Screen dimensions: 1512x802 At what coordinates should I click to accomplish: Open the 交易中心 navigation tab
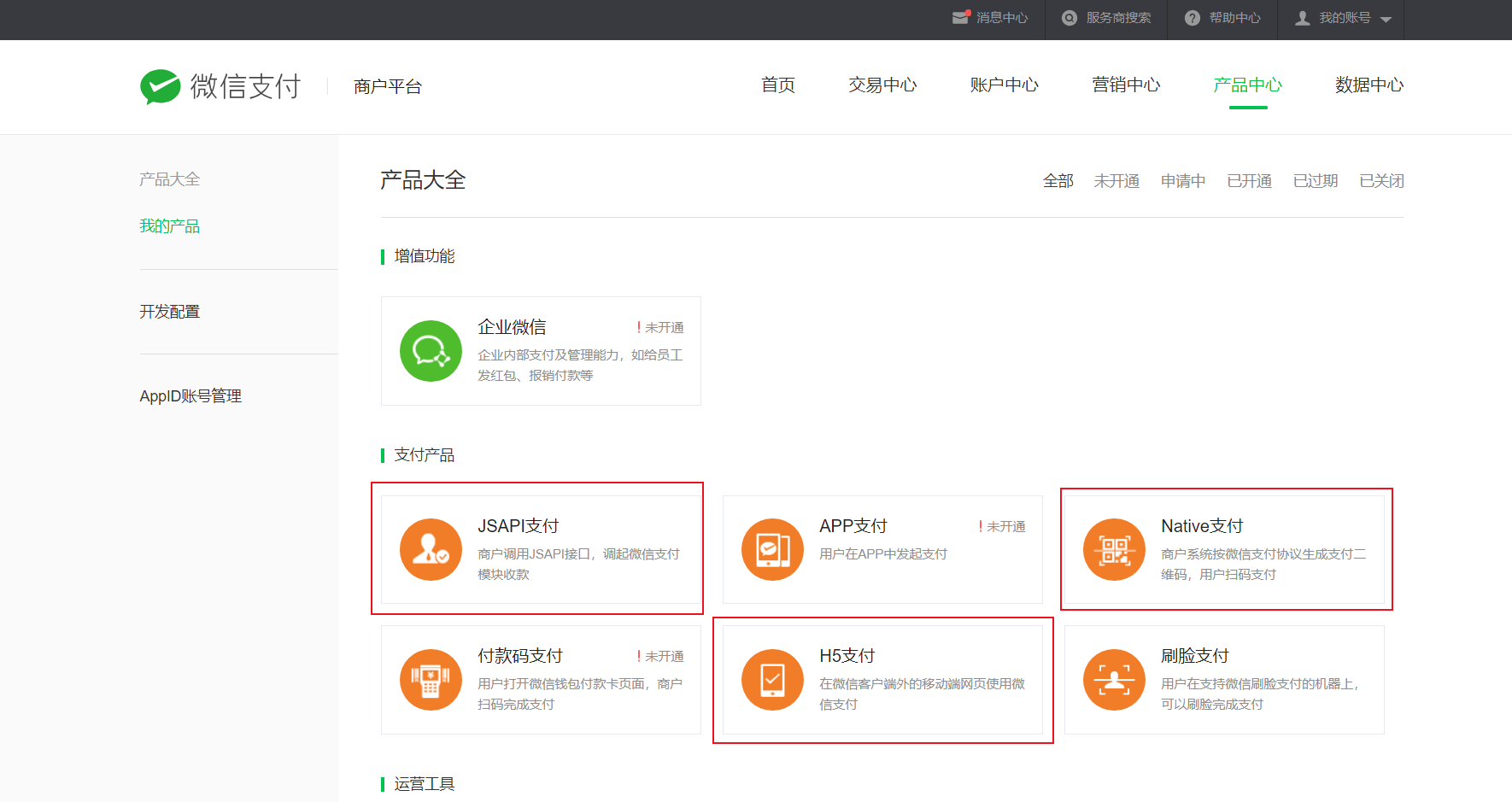(882, 85)
